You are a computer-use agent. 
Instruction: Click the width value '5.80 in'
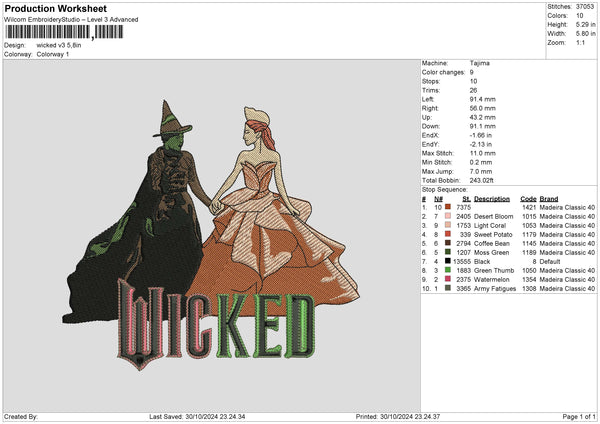coord(586,34)
